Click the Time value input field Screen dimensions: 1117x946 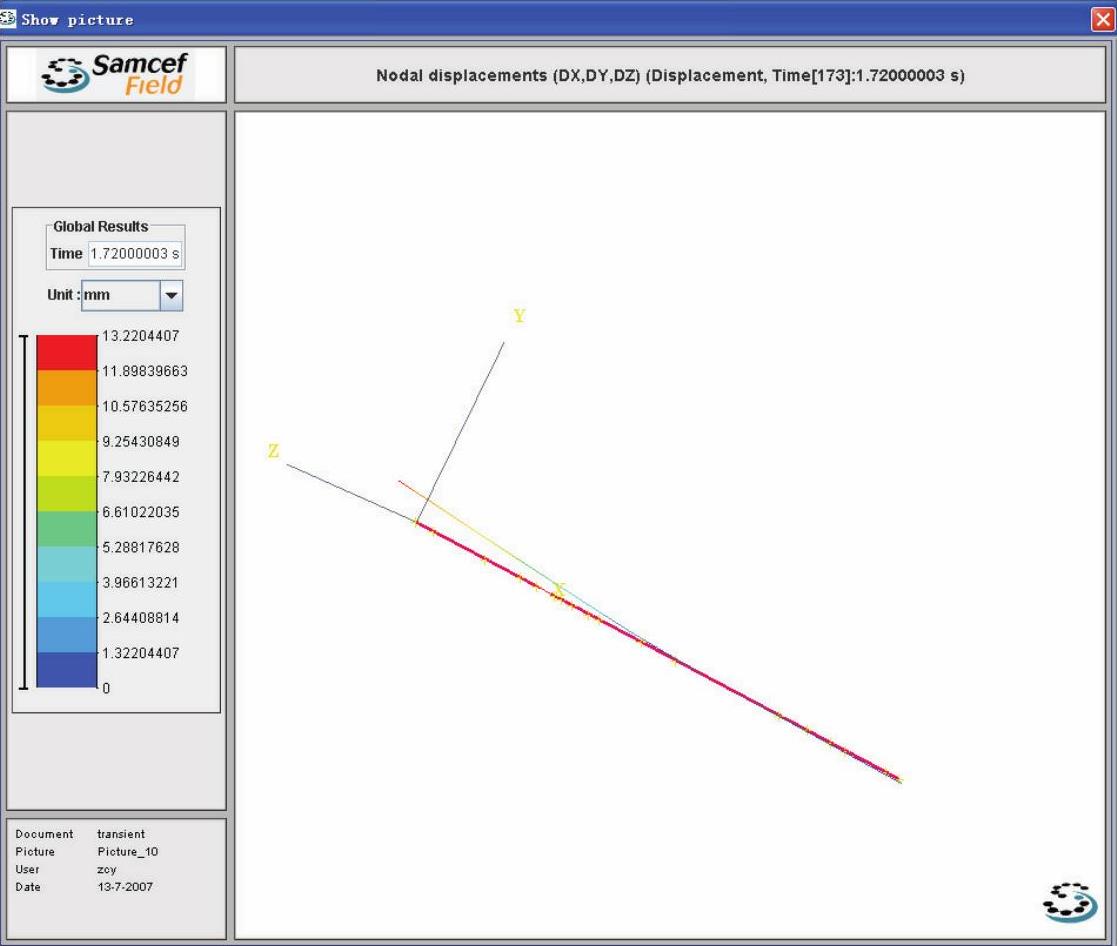coord(134,254)
